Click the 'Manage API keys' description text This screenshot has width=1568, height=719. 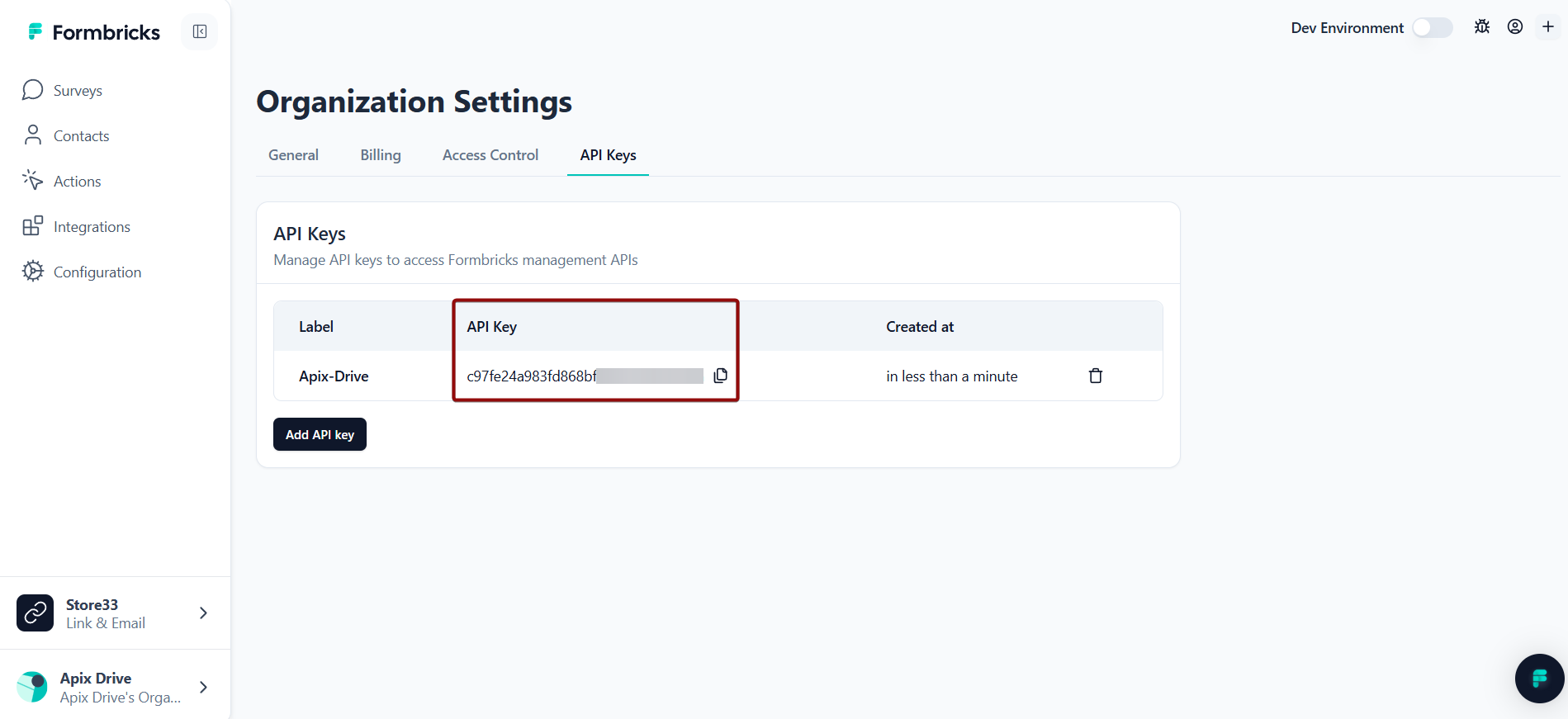pos(456,260)
